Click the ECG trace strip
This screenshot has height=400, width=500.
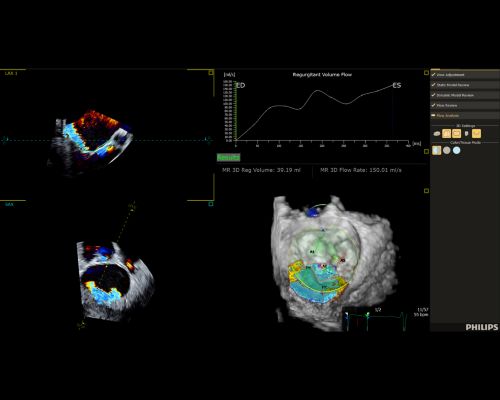point(377,319)
